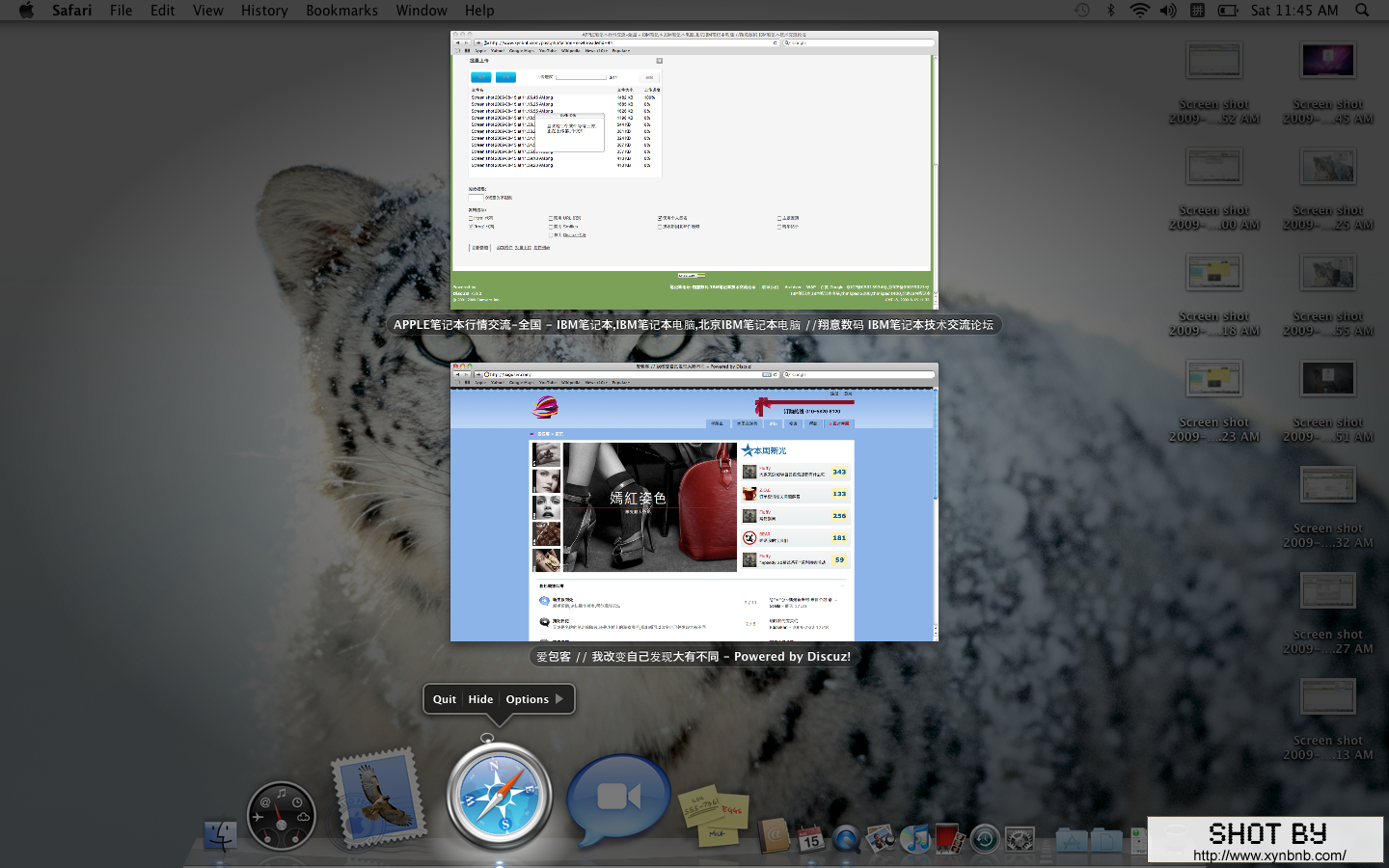Open the Window menu

(421, 11)
